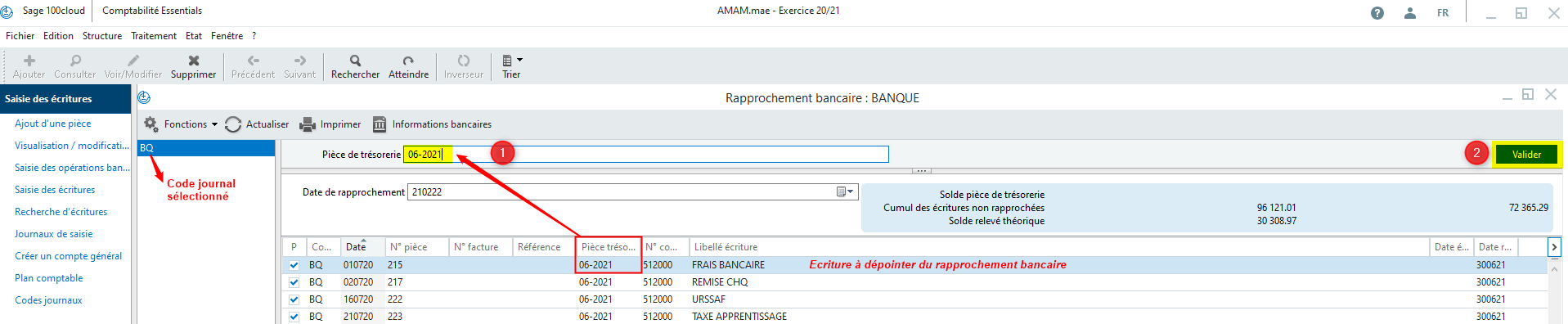Open the Traitement menu

[154, 36]
